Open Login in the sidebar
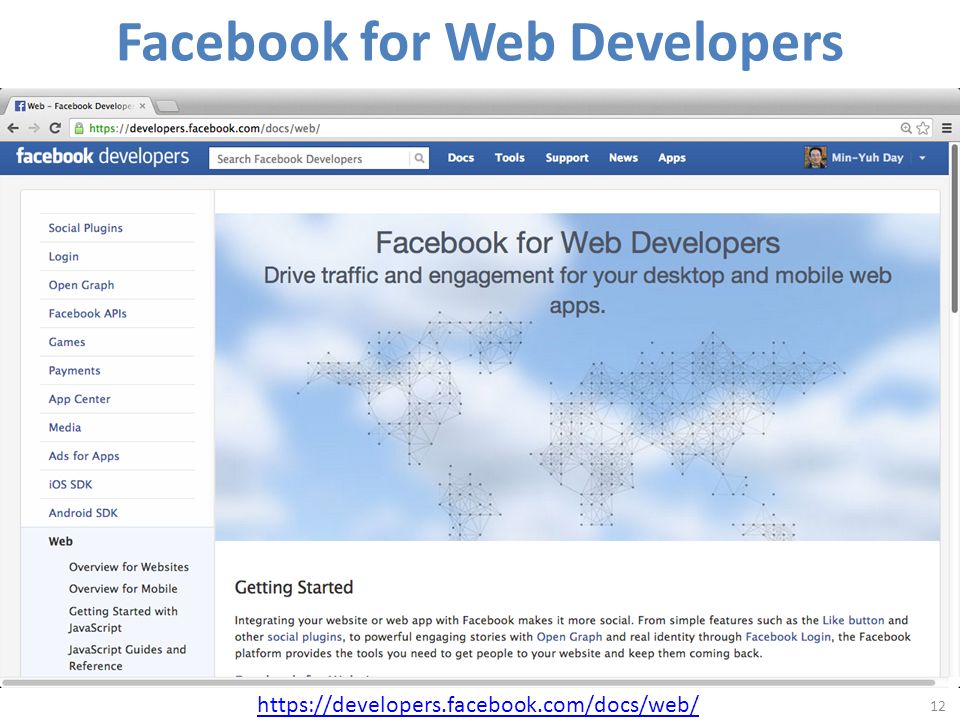The height and width of the screenshot is (720, 960). (x=64, y=257)
